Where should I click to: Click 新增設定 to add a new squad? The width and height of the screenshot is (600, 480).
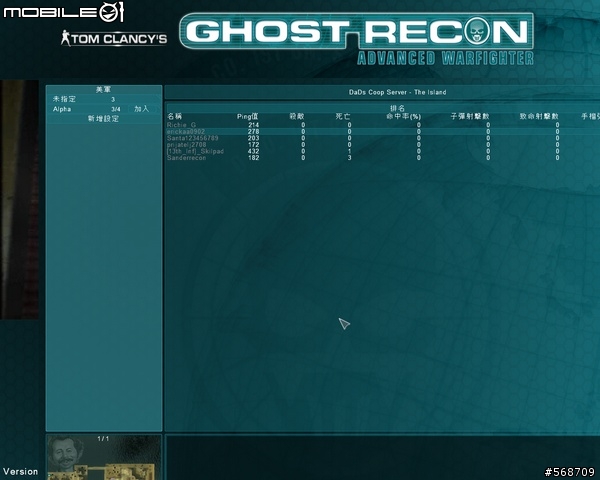click(x=103, y=119)
